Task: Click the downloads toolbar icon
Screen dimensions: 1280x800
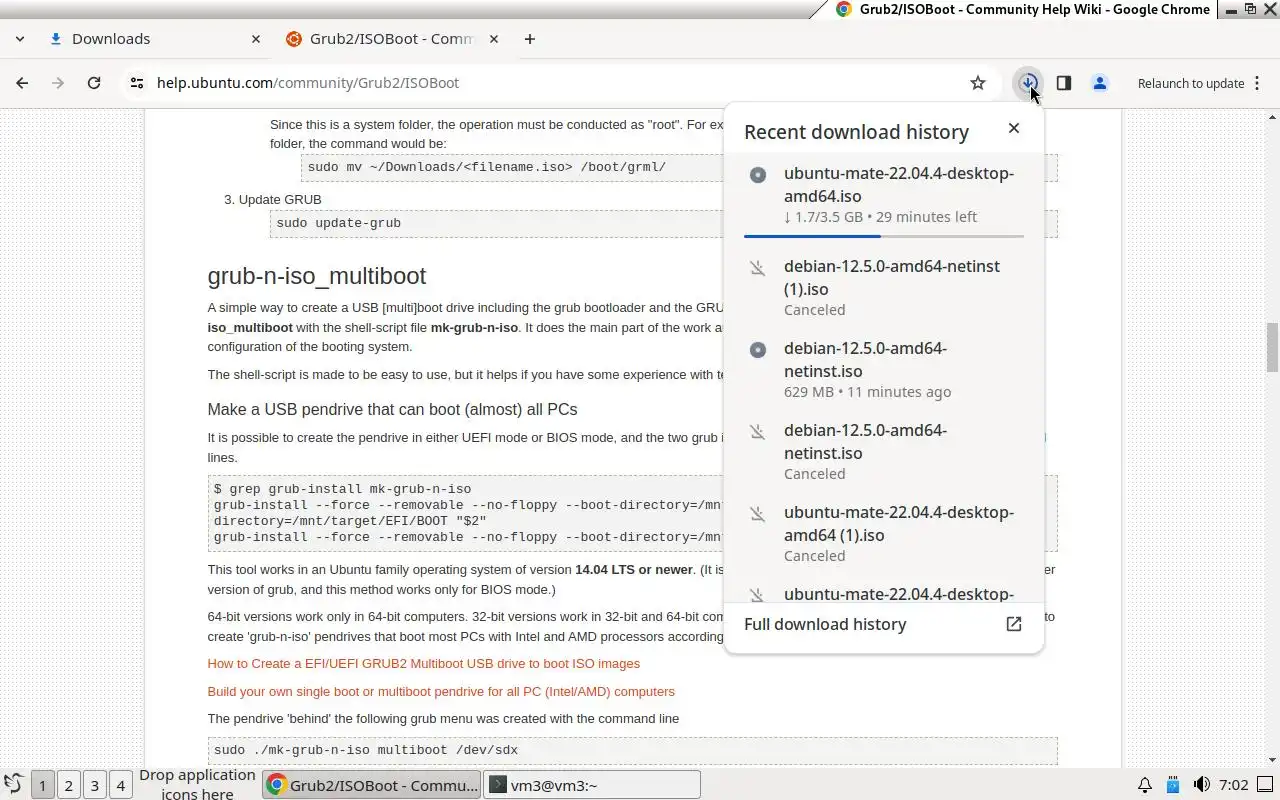Action: coord(1027,83)
